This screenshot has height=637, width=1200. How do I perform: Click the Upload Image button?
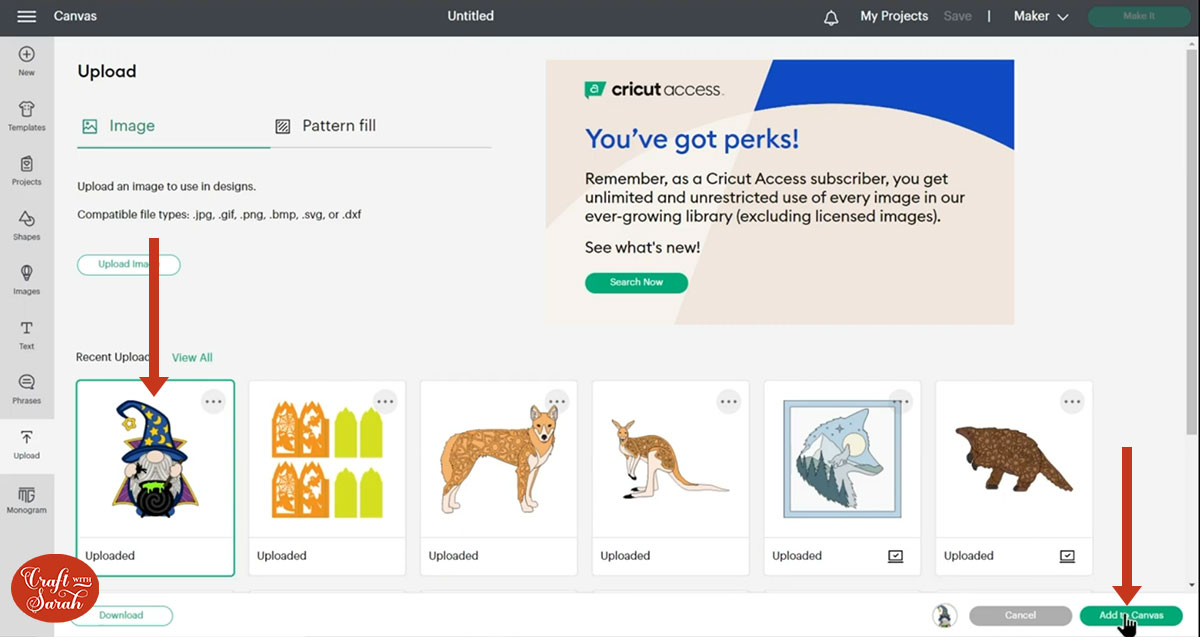(128, 264)
